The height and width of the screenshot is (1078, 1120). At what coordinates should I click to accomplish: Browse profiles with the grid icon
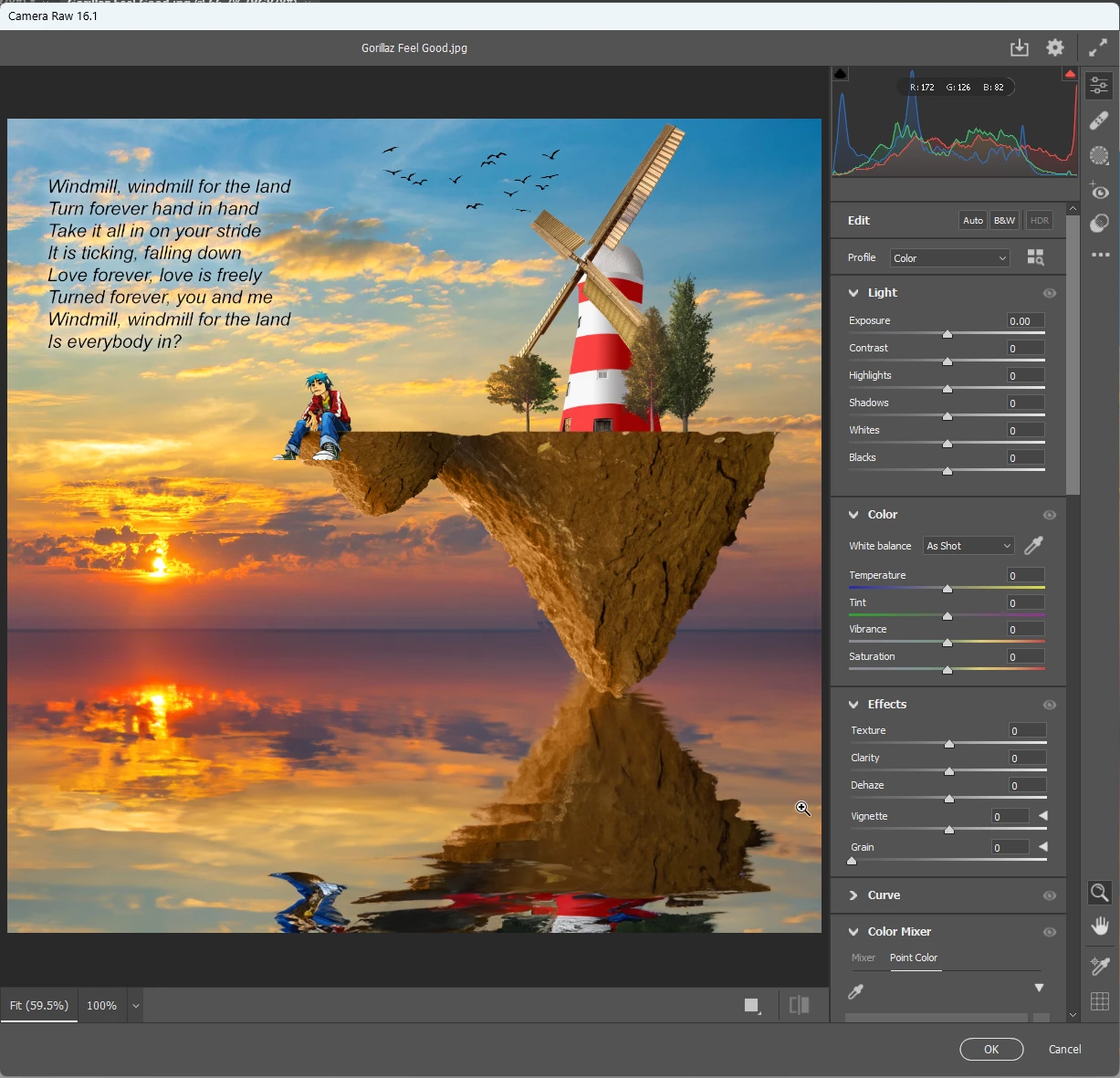pyautogui.click(x=1035, y=257)
